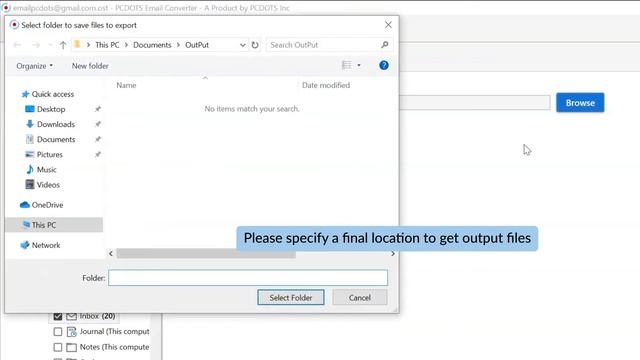Expand address bar history dropdown
Viewport: 640px width, 360px height.
242,45
